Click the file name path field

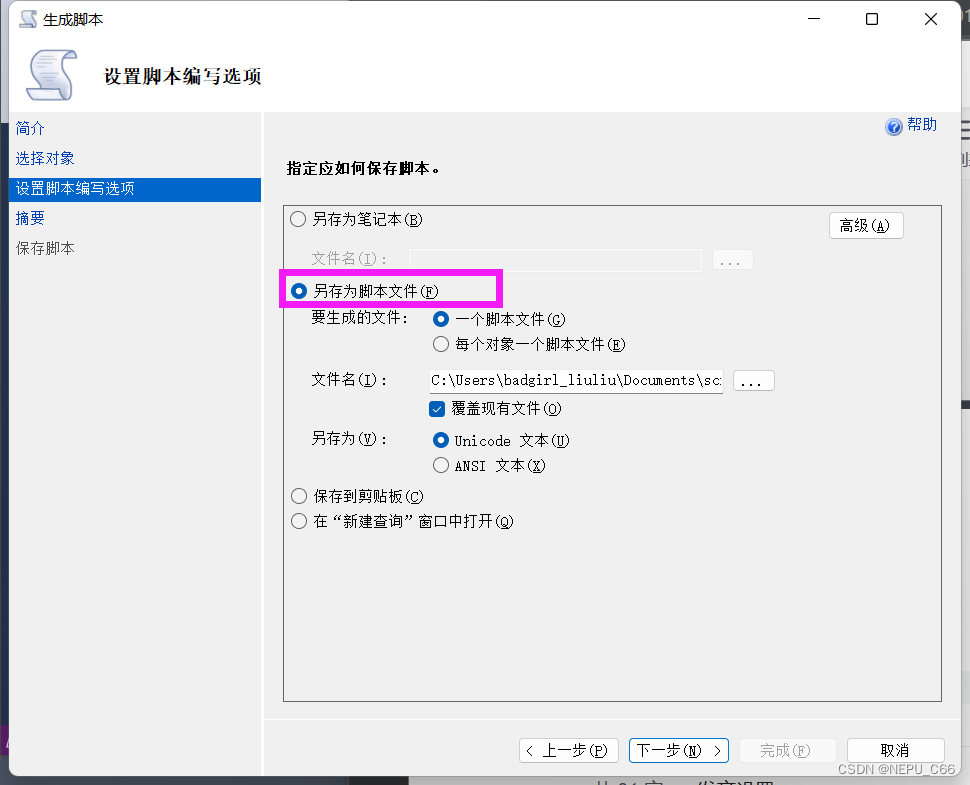point(575,380)
